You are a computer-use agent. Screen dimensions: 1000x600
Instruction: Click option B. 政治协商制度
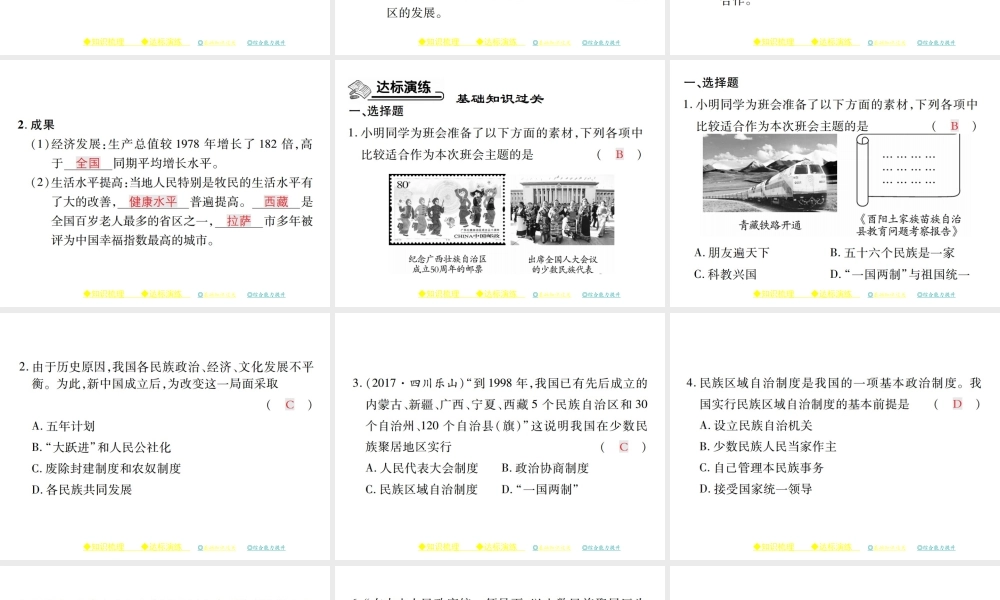coord(545,469)
